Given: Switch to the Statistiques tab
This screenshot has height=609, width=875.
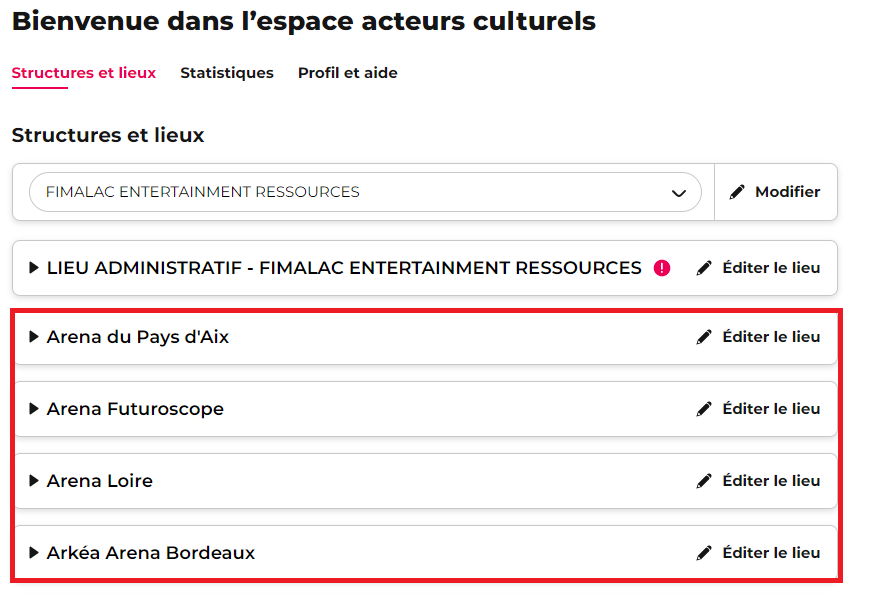Looking at the screenshot, I should 227,73.
